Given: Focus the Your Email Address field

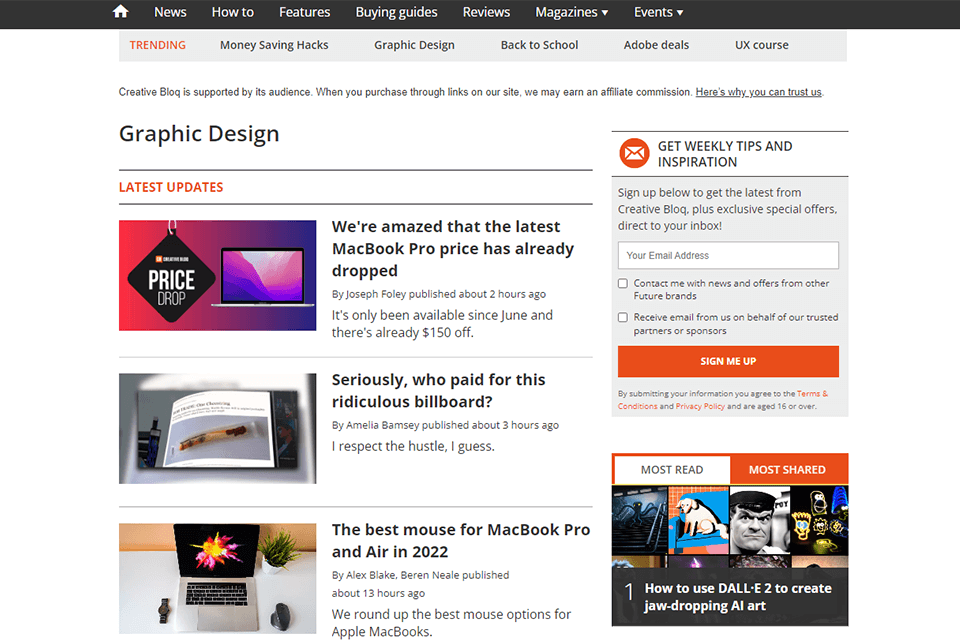Looking at the screenshot, I should 728,255.
